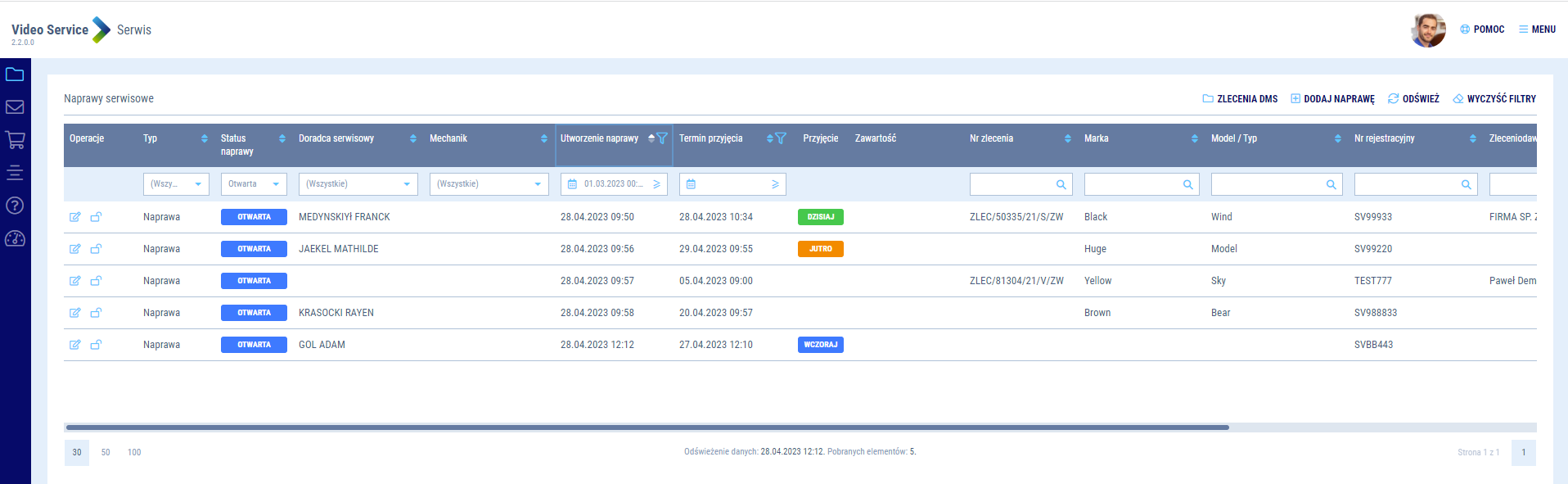Toggle sort on Nr zlecenia column

point(1068,138)
